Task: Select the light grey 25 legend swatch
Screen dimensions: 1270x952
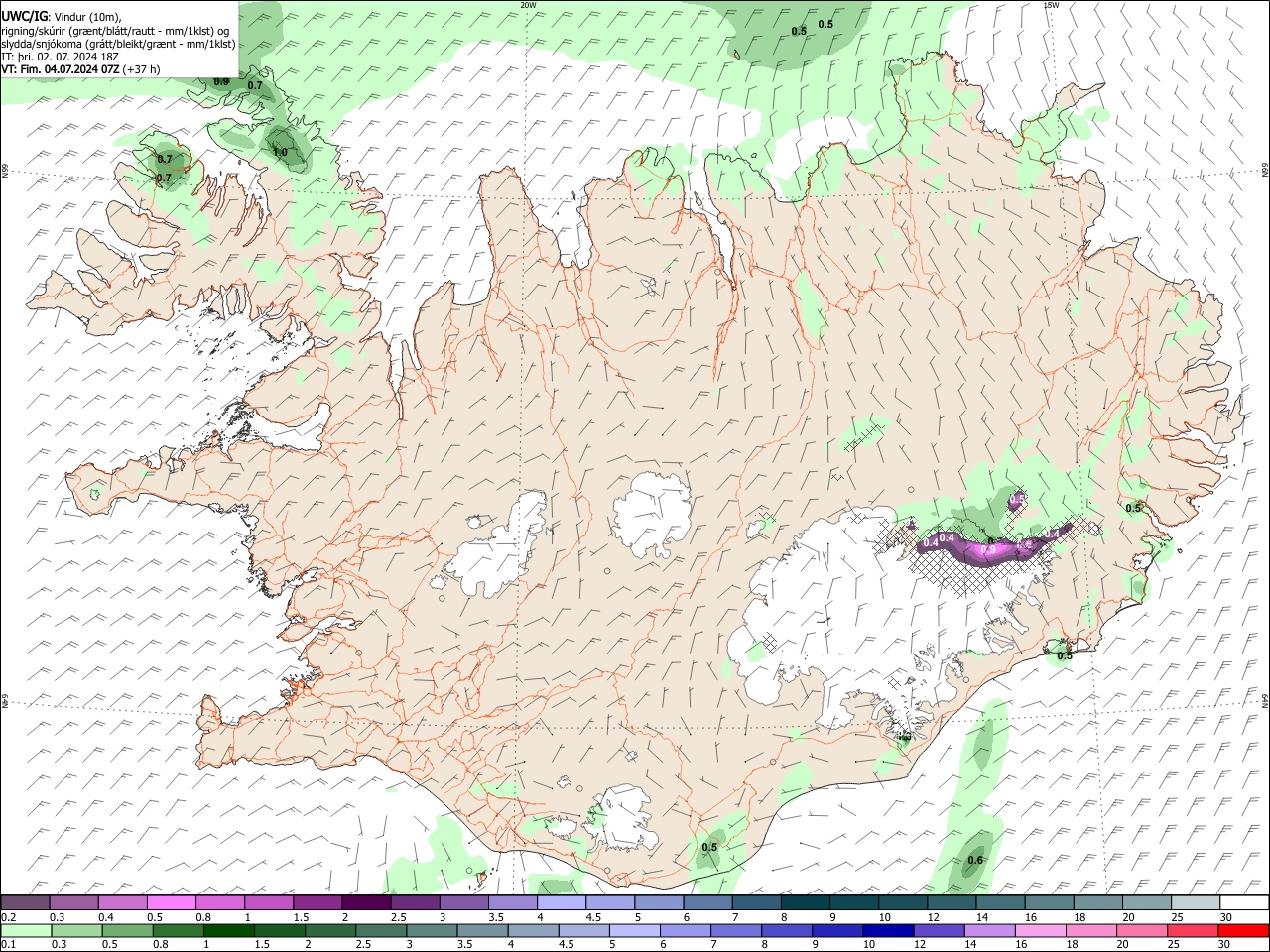Action: click(1195, 902)
